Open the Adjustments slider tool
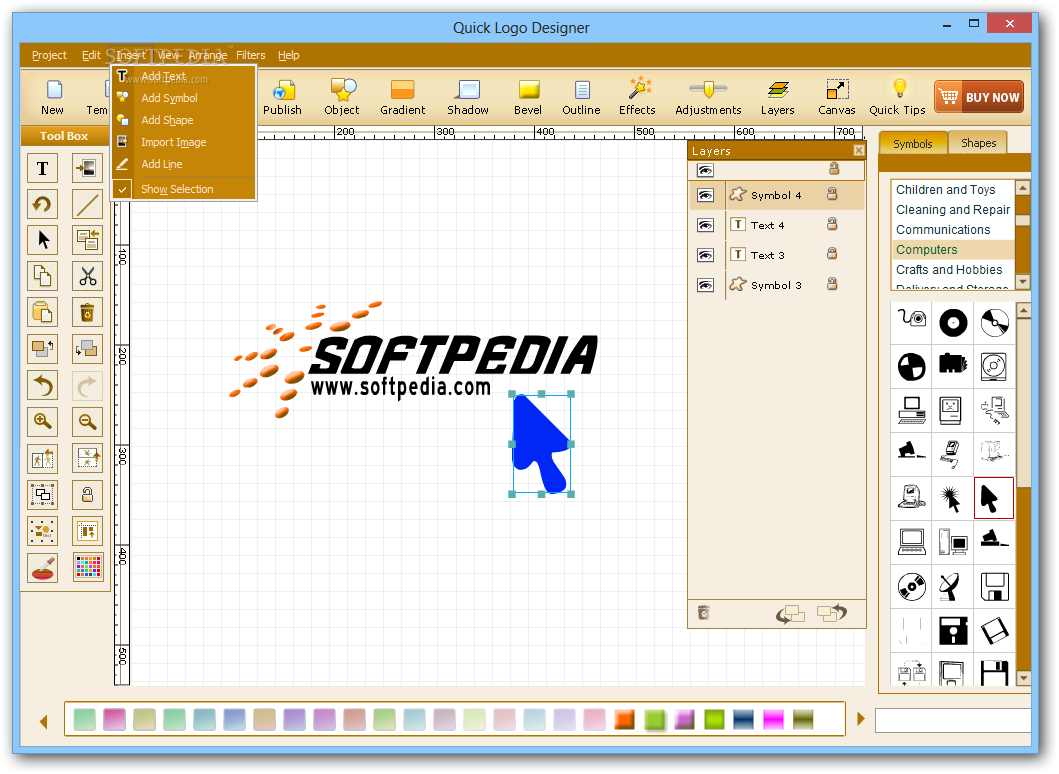Screen dimensions: 1059x774 click(708, 98)
